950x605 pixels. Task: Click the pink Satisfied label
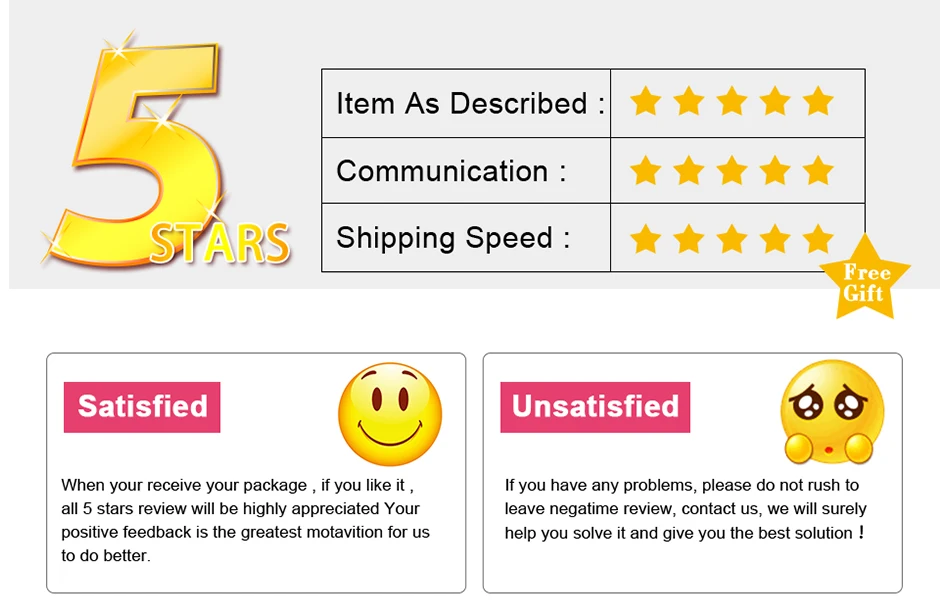point(142,407)
